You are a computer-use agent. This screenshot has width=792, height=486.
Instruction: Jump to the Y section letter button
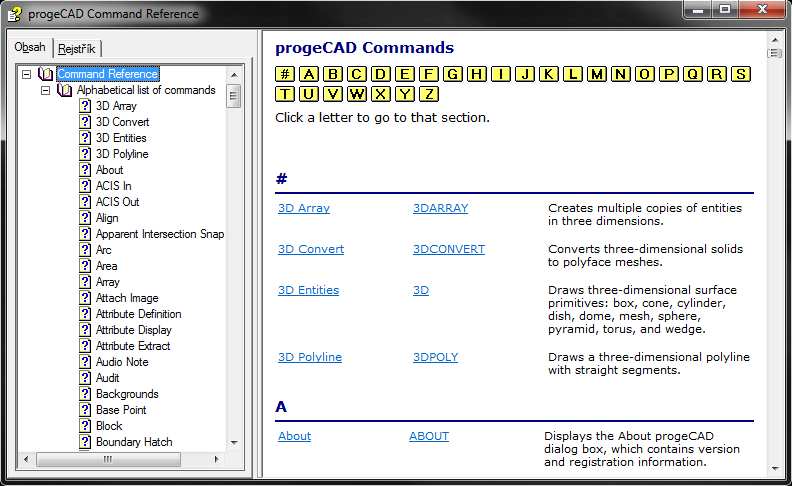405,94
